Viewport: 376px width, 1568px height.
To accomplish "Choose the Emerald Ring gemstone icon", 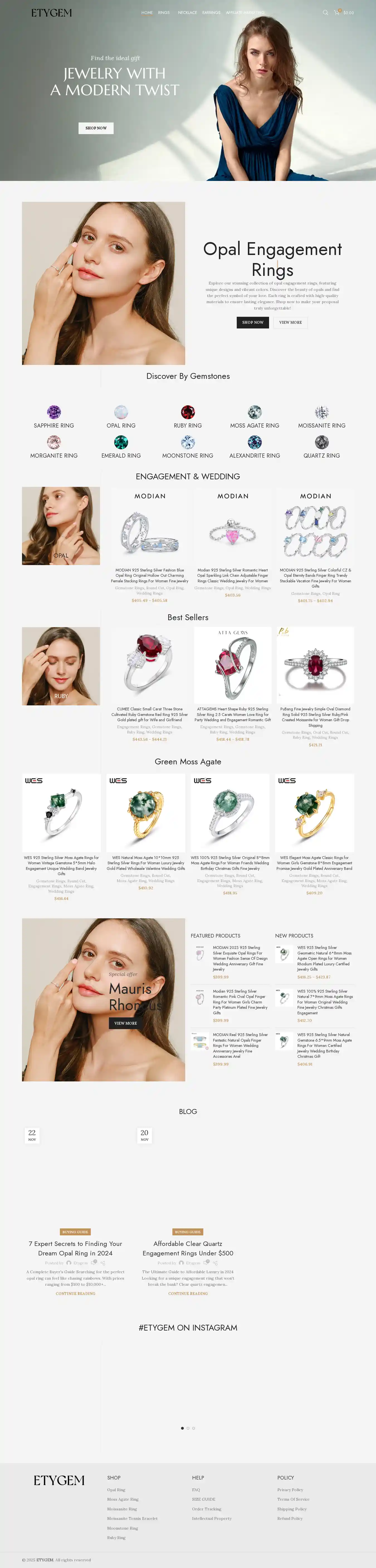I will coord(121,442).
